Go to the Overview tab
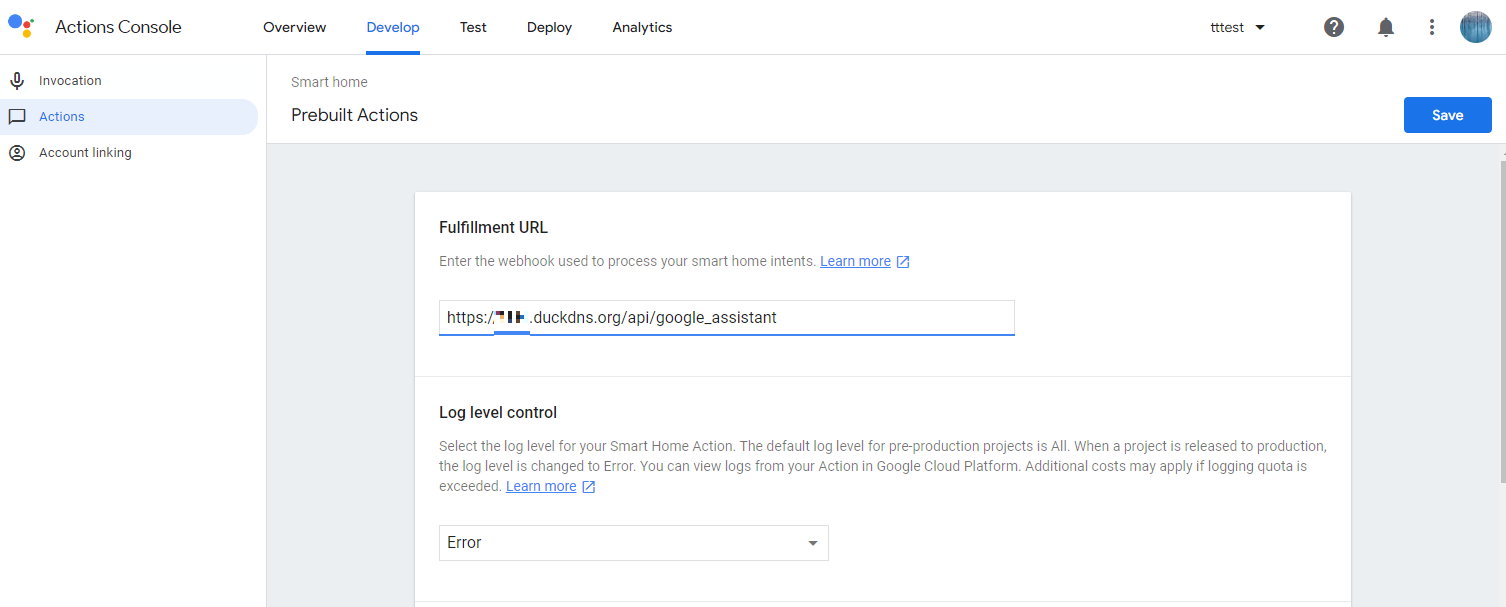 click(294, 27)
